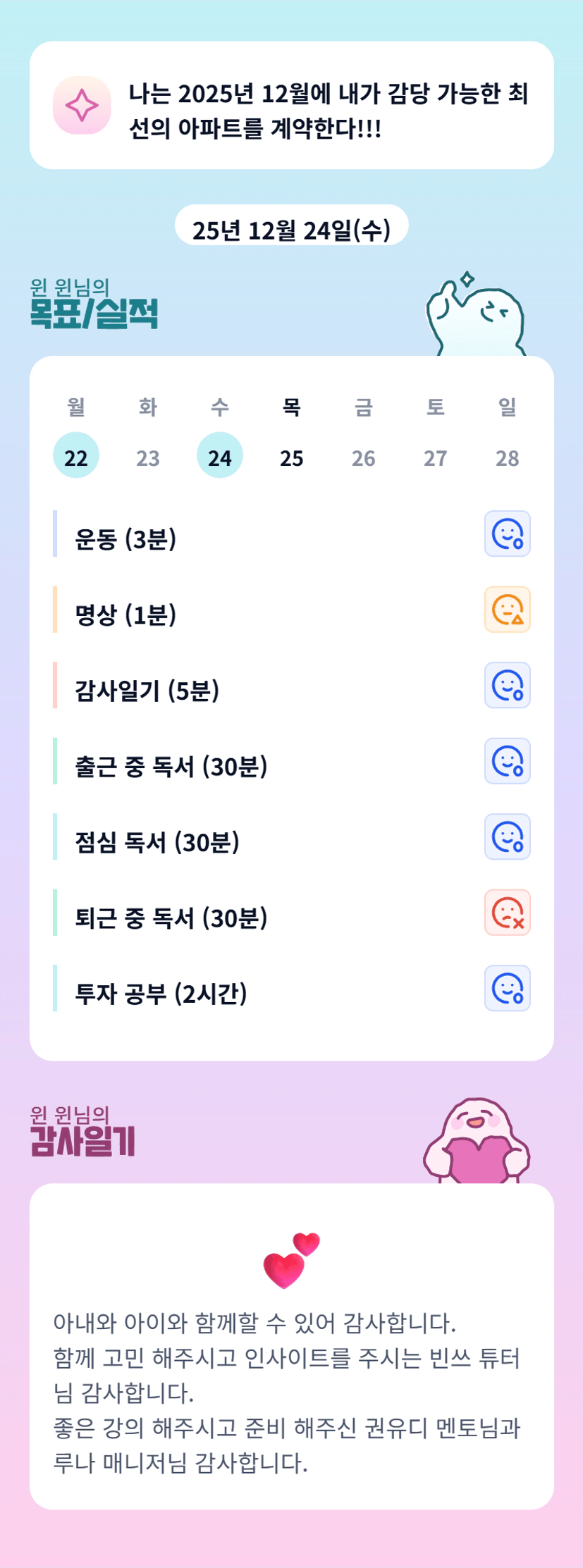Viewport: 583px width, 1568px height.
Task: Click the gratitude diary text beginning 아내와 아이와
Action: coord(286,1393)
